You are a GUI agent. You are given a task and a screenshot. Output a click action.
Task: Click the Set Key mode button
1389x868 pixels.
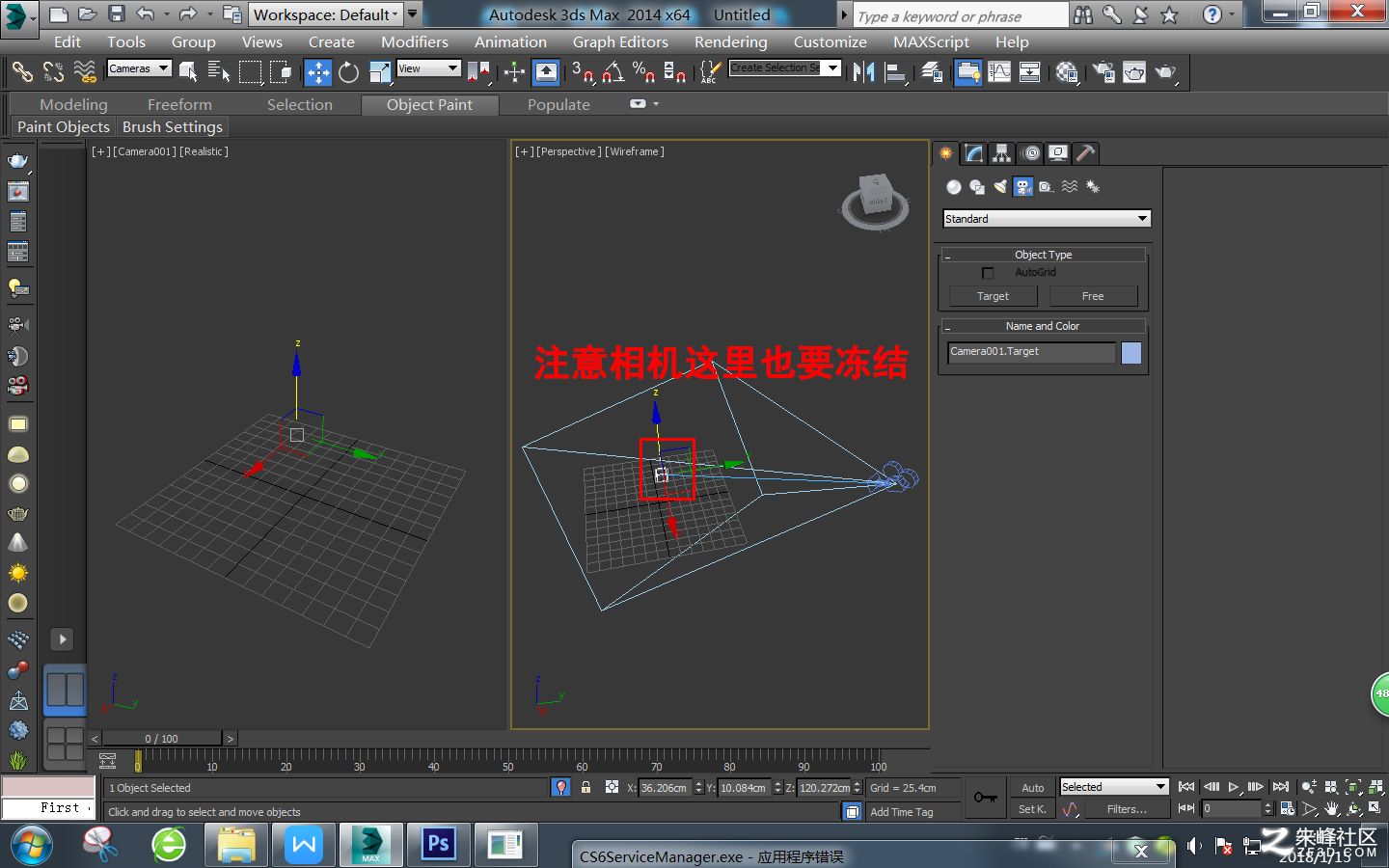tap(1033, 809)
